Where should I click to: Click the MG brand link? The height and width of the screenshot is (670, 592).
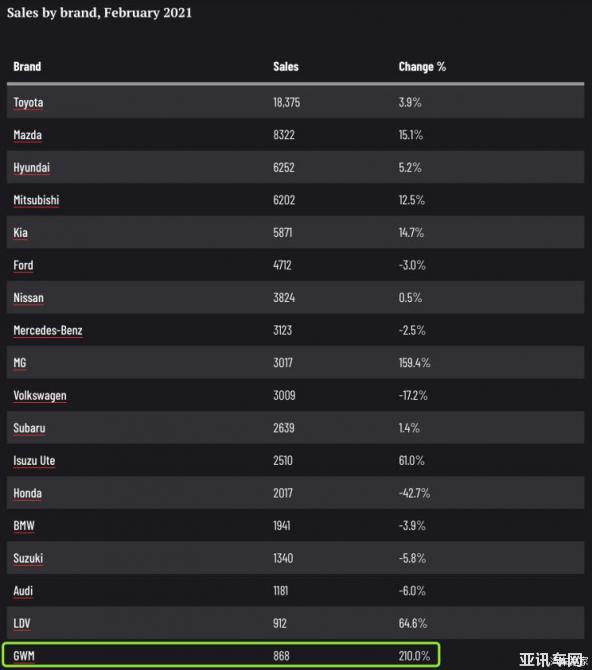tap(20, 363)
